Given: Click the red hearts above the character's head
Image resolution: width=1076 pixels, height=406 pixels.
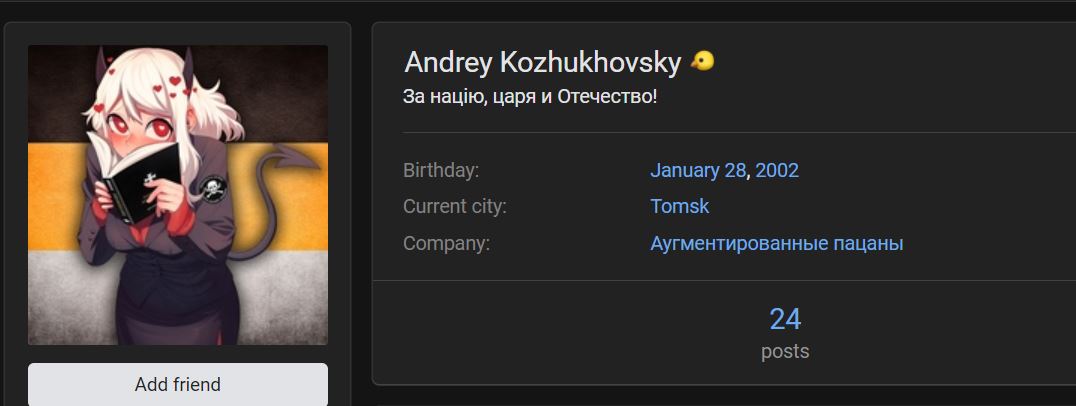Looking at the screenshot, I should coord(173,86).
